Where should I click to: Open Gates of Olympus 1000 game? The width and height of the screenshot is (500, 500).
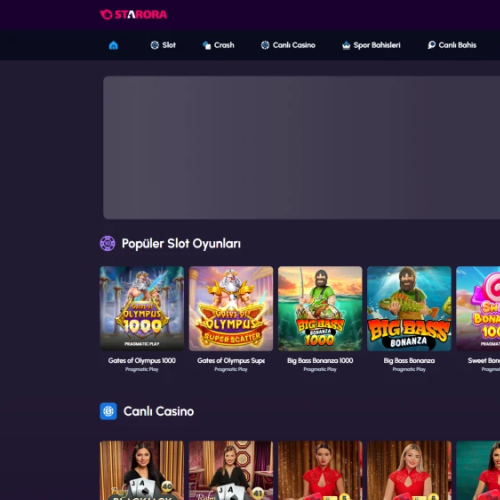click(142, 308)
